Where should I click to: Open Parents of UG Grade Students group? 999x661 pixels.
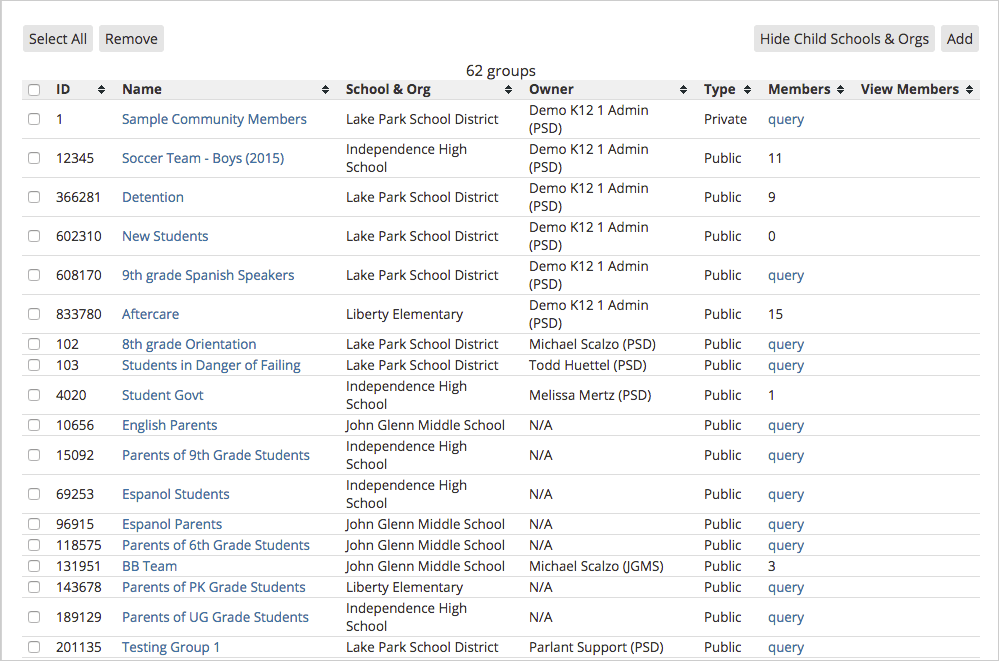(x=215, y=617)
